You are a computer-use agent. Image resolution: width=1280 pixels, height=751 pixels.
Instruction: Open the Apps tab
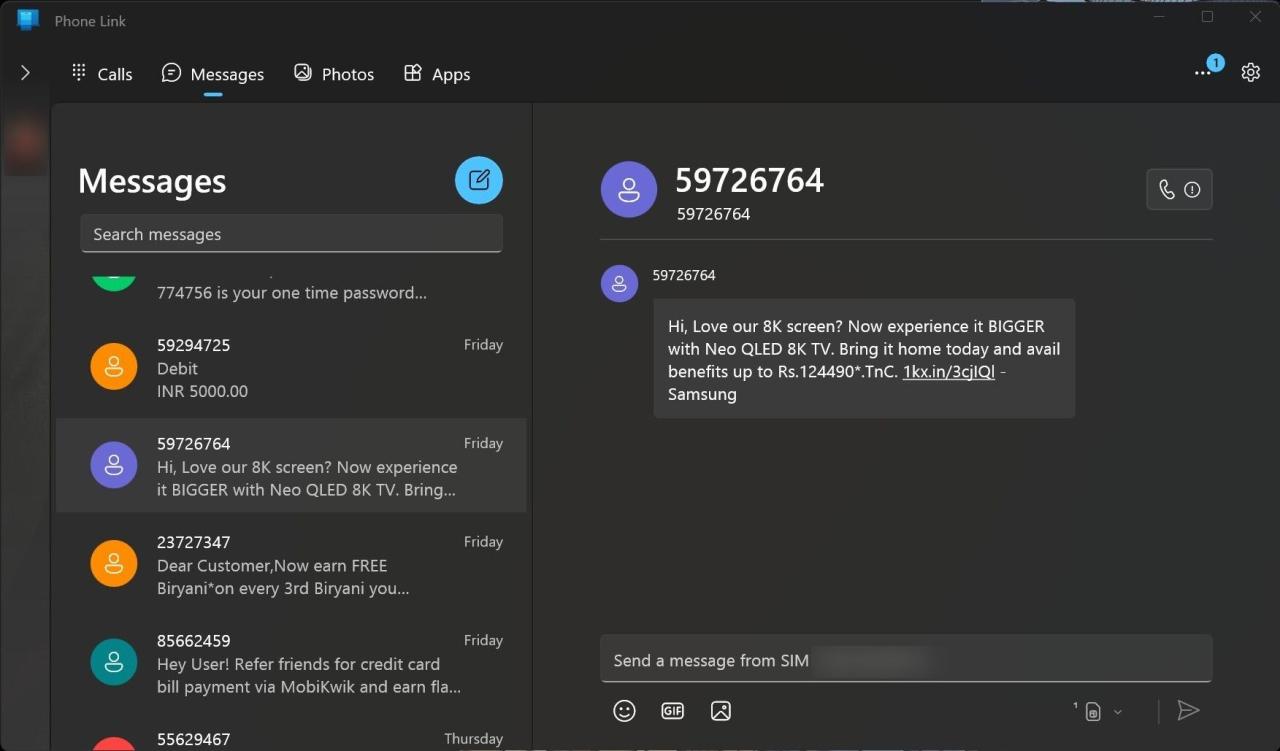pyautogui.click(x=437, y=74)
